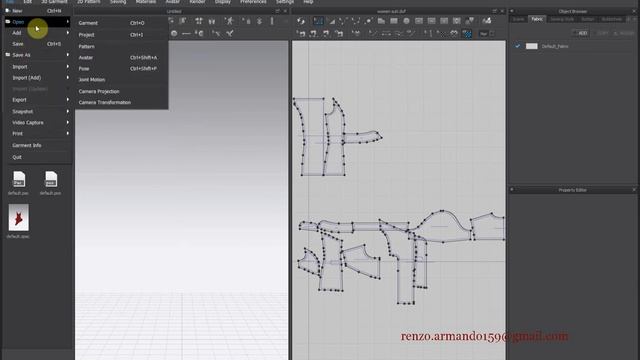Collapse the Object Browser panel arrow
Screen dimensions: 640x360
point(511,11)
